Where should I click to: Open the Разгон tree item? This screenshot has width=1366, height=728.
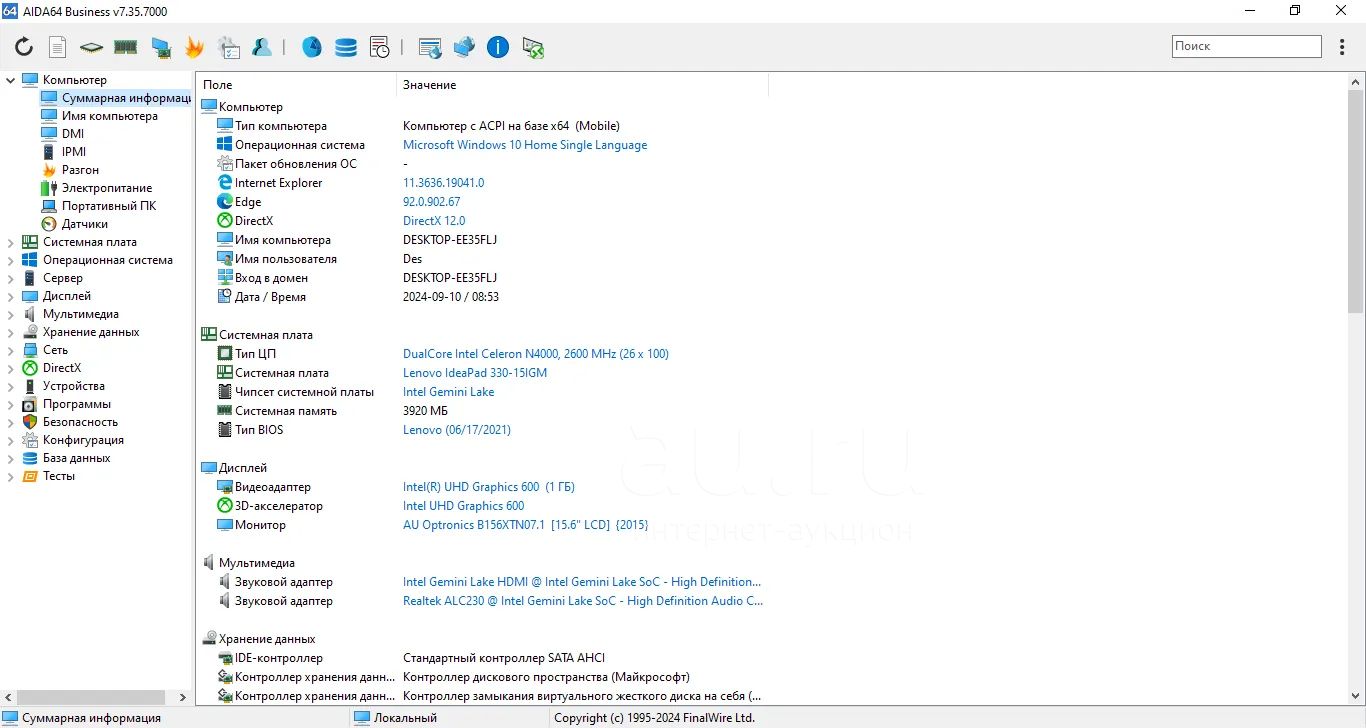click(x=80, y=170)
